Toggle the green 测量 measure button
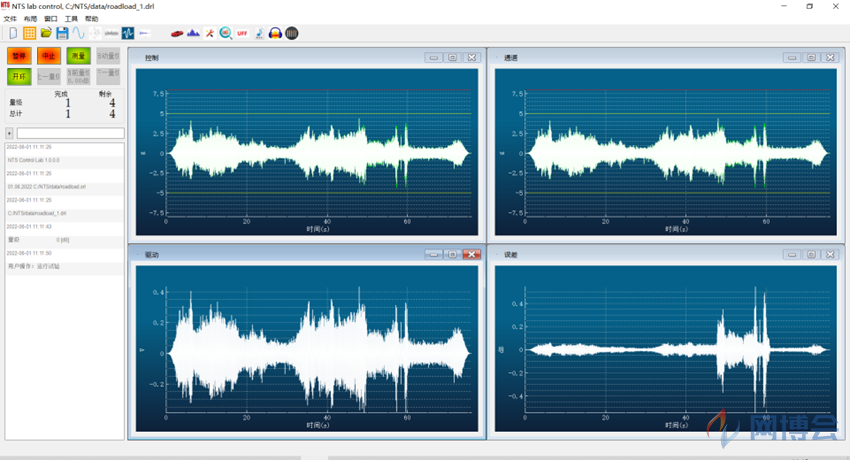850x460 pixels. (79, 56)
